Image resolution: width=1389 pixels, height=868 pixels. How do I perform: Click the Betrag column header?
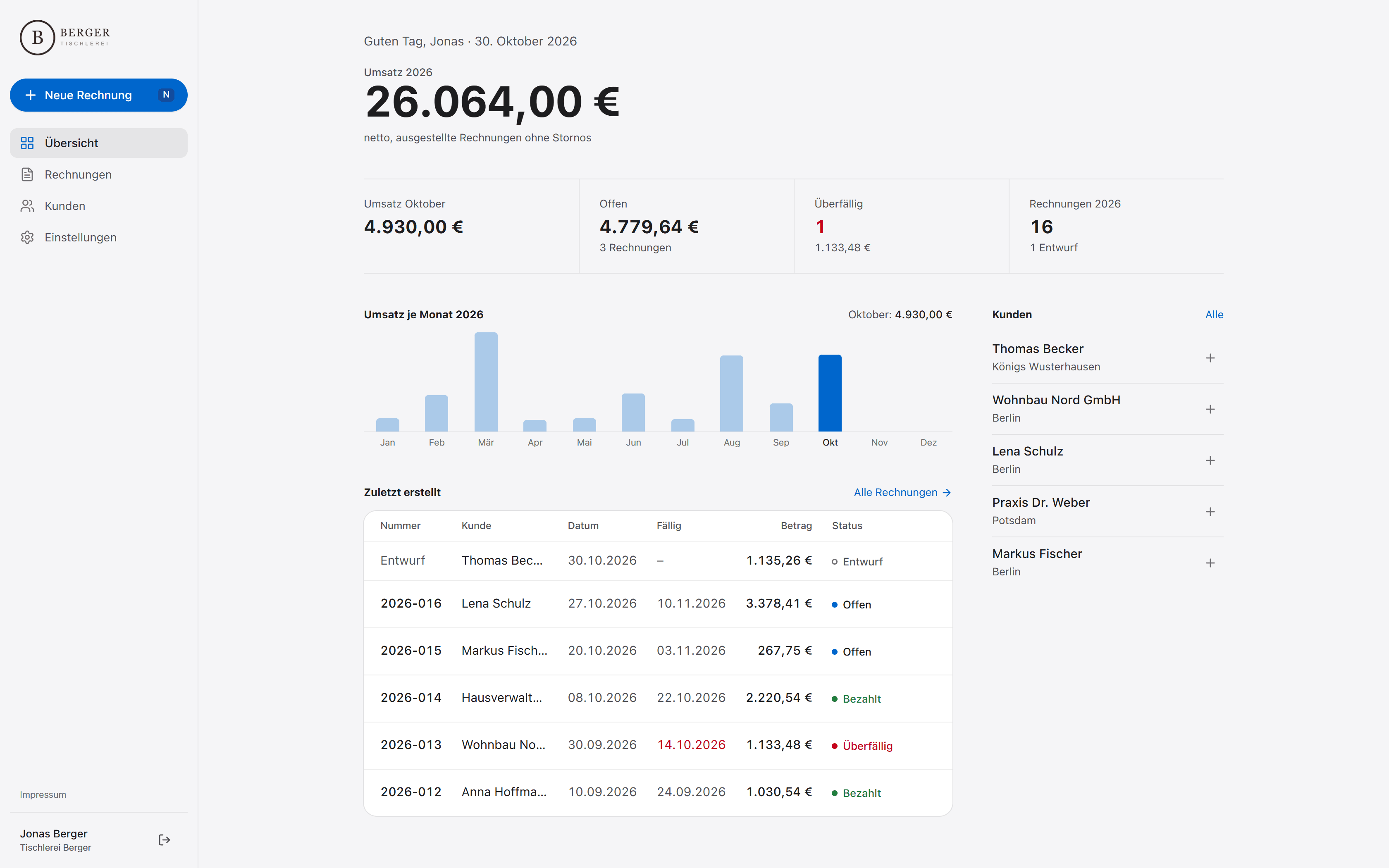point(796,526)
